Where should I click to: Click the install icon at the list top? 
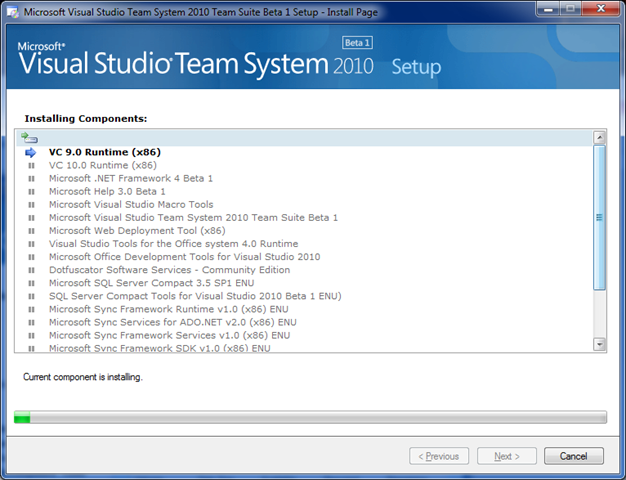pyautogui.click(x=29, y=138)
